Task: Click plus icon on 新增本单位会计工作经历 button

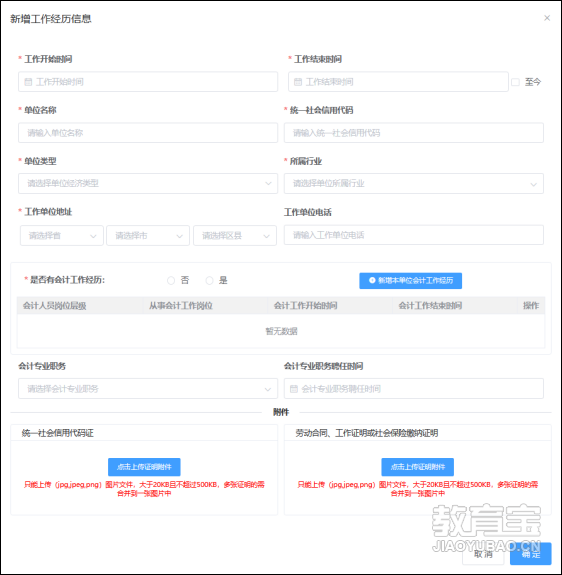Action: [372, 281]
